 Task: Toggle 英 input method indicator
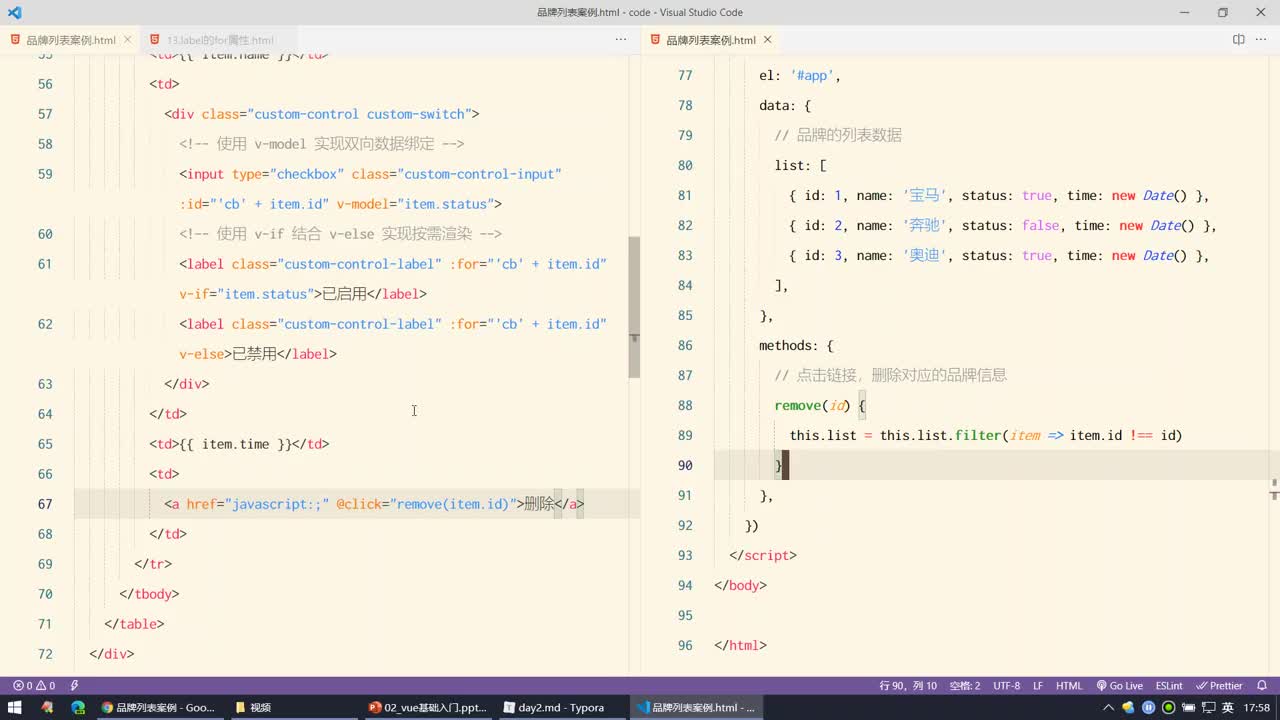pos(1227,707)
